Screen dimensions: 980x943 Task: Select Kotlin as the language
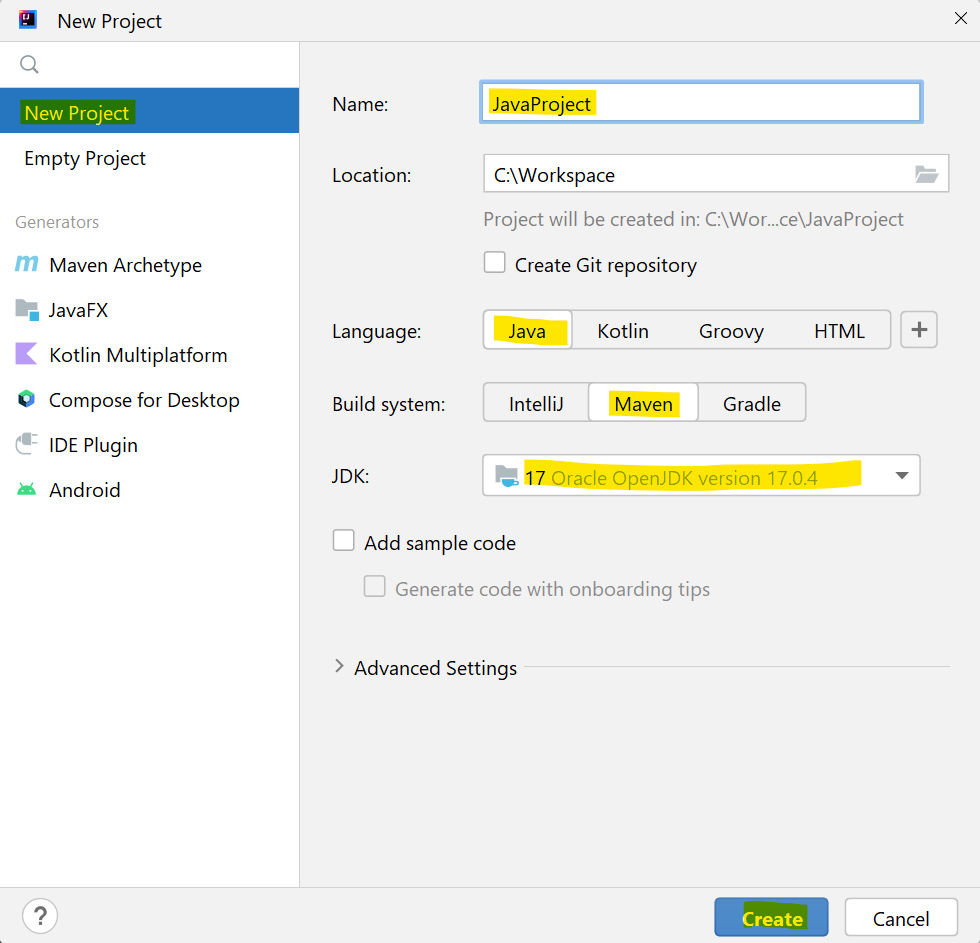point(622,330)
